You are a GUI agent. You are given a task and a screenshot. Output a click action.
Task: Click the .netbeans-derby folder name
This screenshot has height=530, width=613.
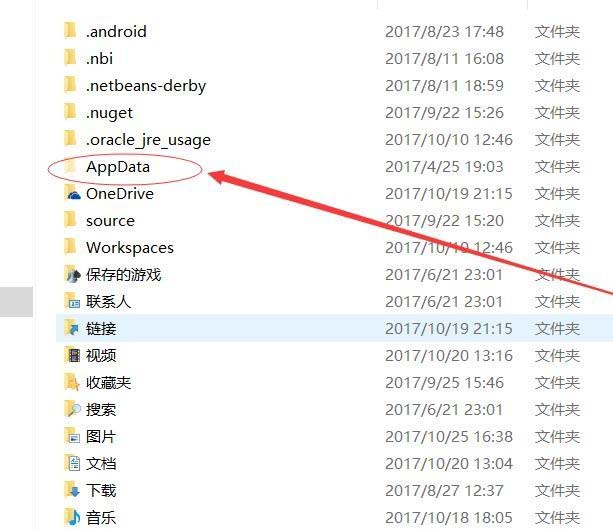(x=146, y=86)
